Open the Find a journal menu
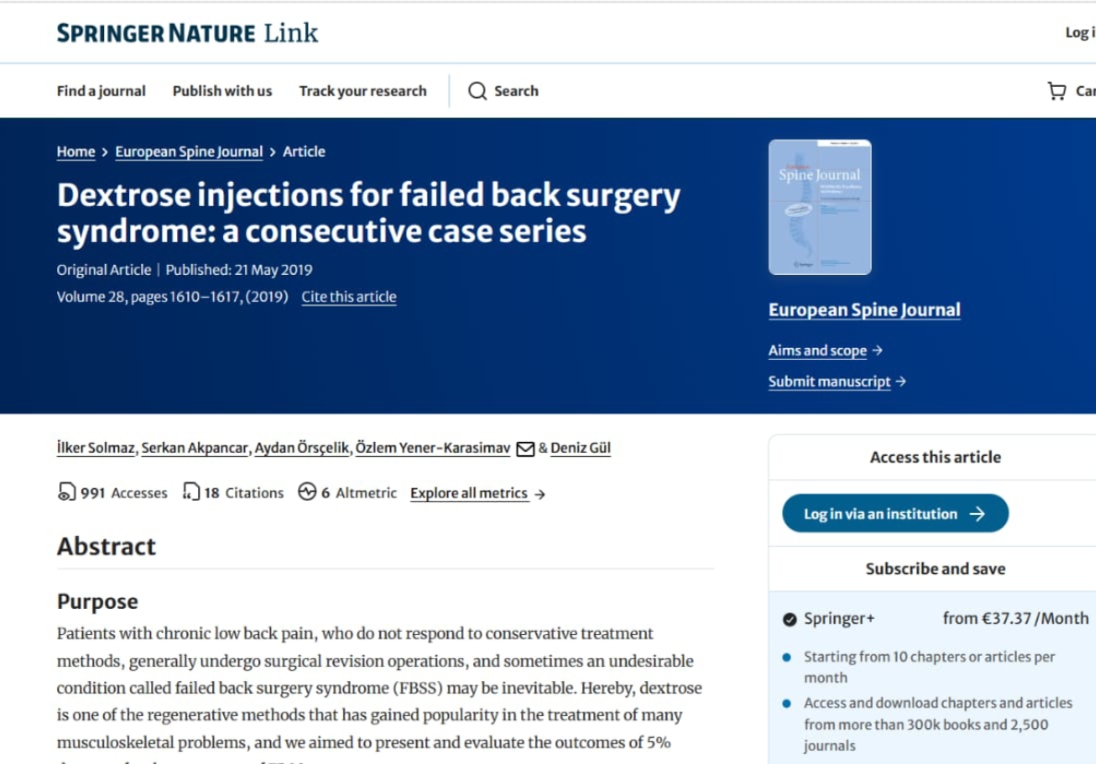This screenshot has height=764, width=1096. [101, 91]
